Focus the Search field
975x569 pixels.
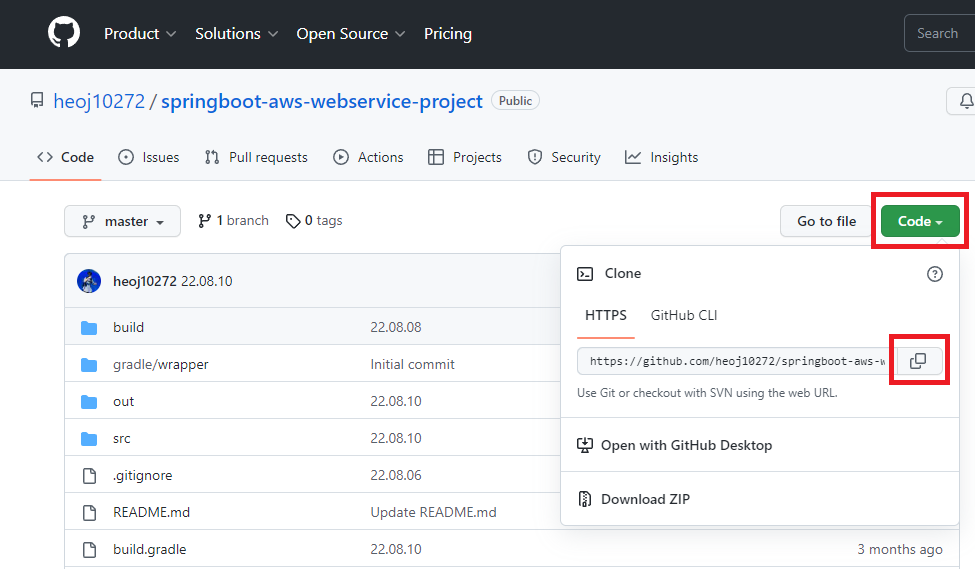[940, 34]
